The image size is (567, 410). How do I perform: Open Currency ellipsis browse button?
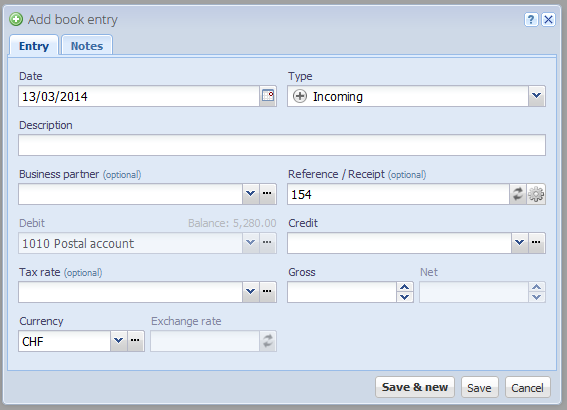(135, 341)
